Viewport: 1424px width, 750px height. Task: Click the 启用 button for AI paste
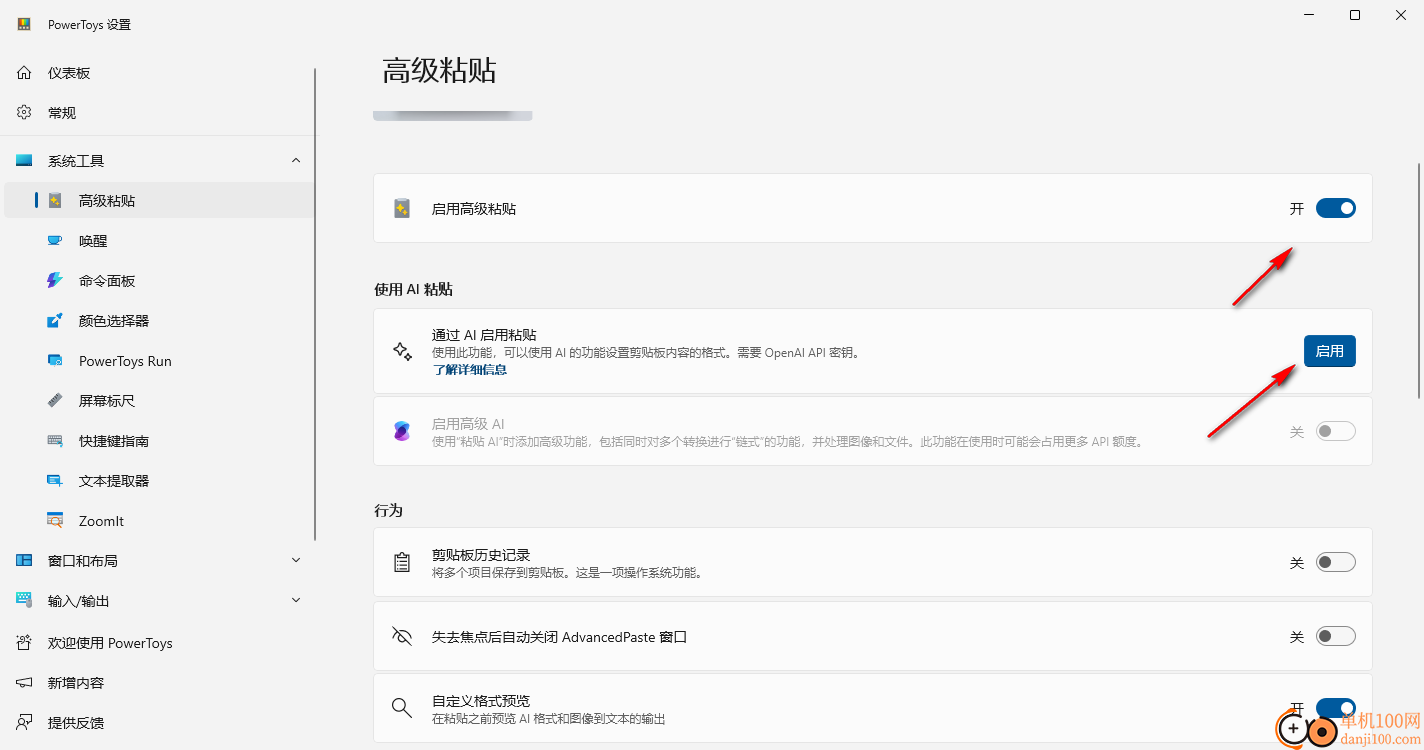[1329, 351]
